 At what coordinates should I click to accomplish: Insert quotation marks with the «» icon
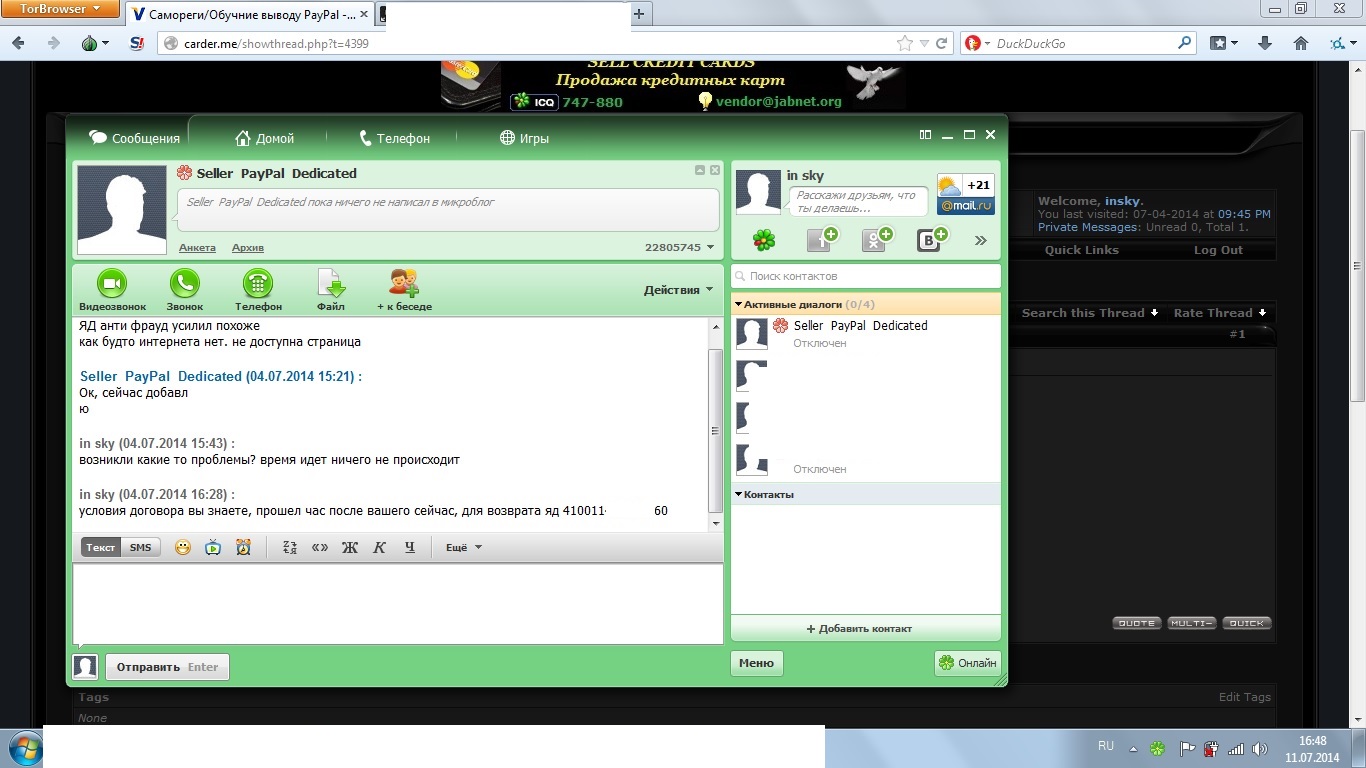(x=320, y=547)
